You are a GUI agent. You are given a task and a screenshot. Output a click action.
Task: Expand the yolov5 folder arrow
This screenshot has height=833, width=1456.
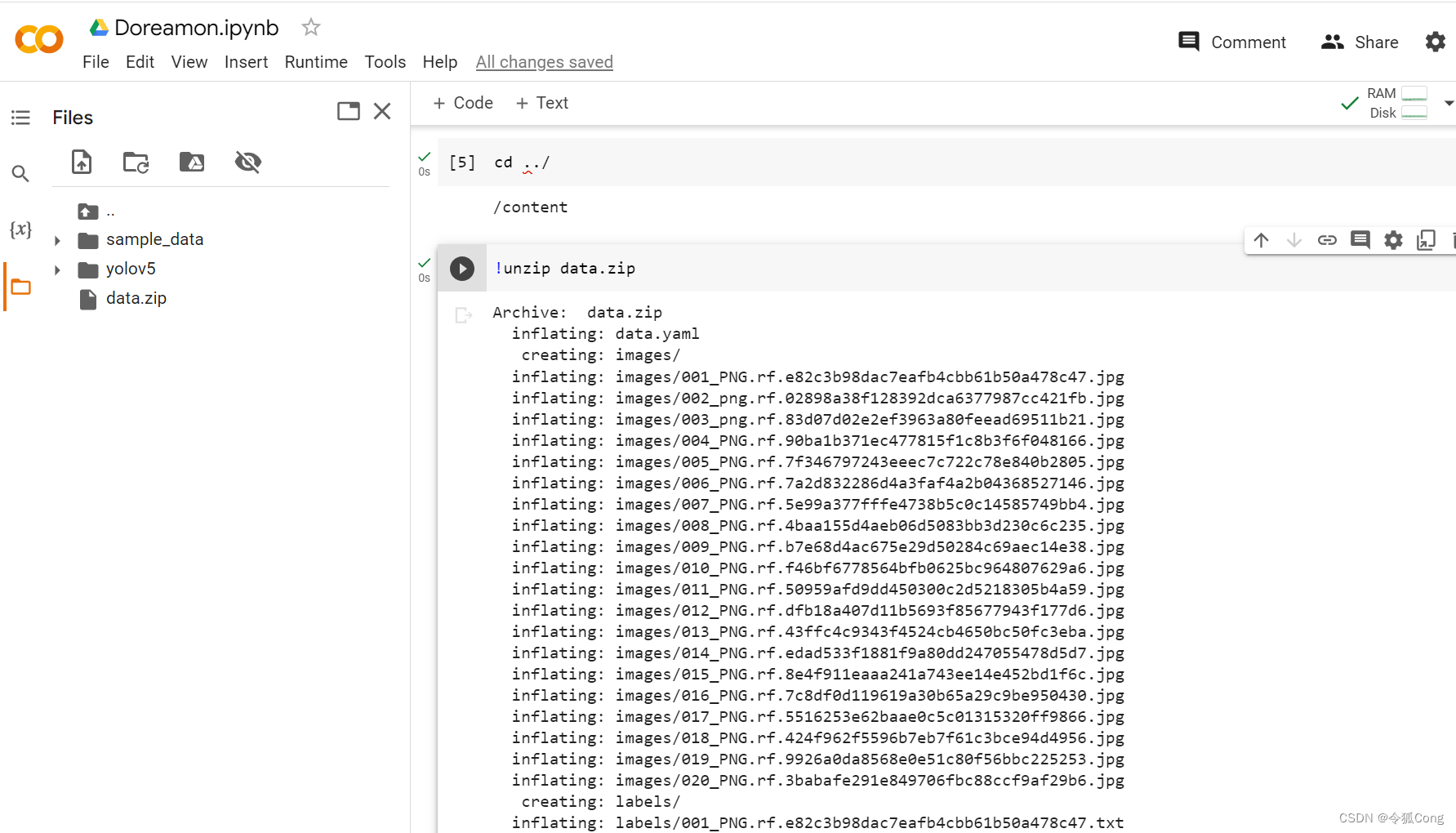pos(57,269)
